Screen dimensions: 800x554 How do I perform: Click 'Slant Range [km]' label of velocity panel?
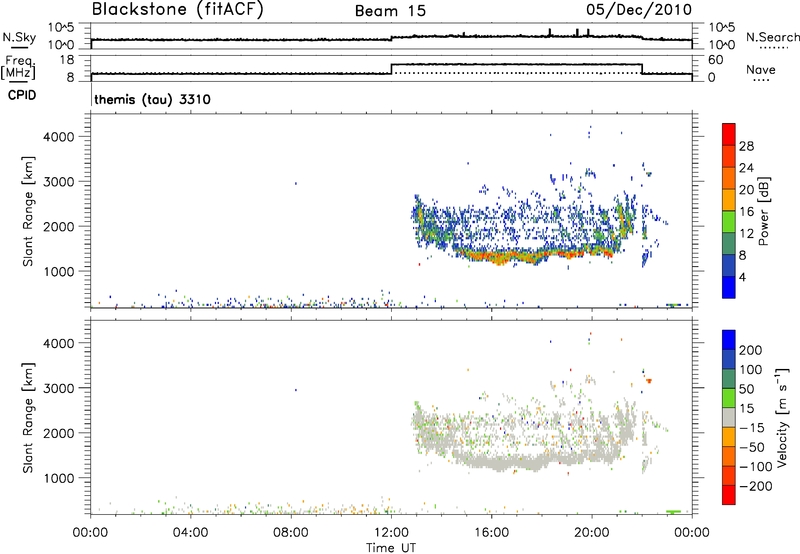28,418
